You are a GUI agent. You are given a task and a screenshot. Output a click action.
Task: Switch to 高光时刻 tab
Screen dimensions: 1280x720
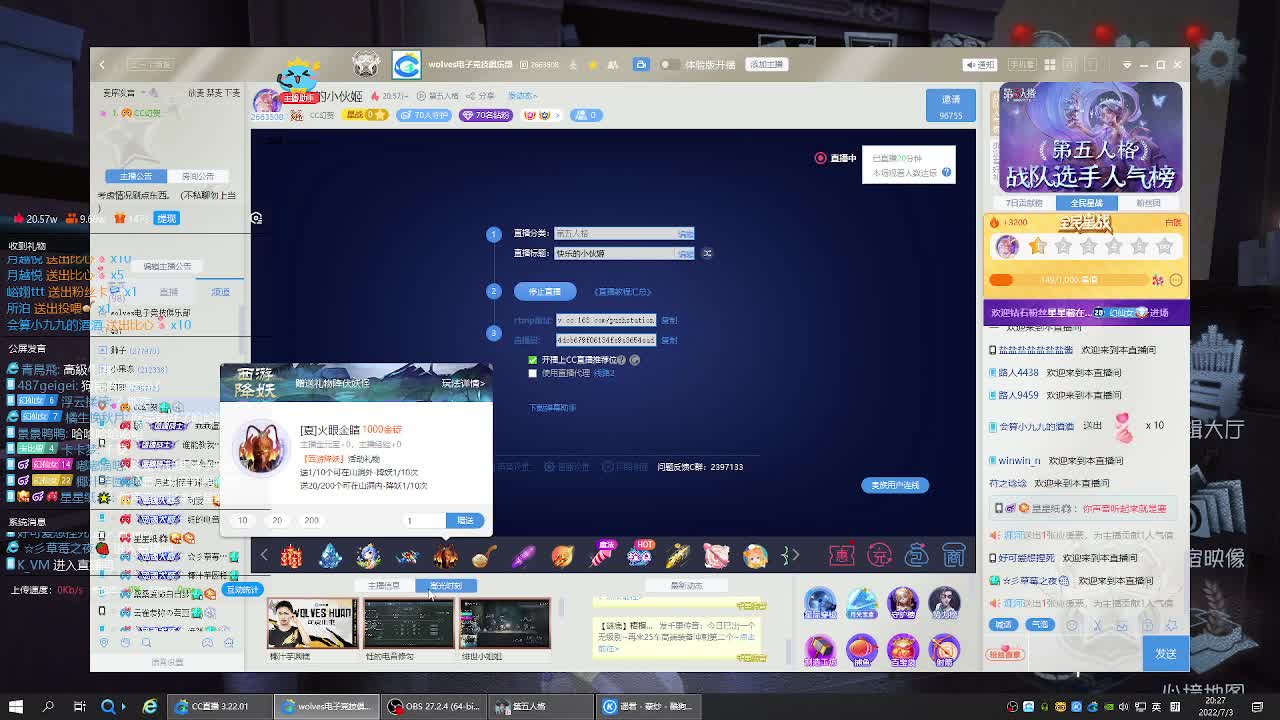(445, 586)
